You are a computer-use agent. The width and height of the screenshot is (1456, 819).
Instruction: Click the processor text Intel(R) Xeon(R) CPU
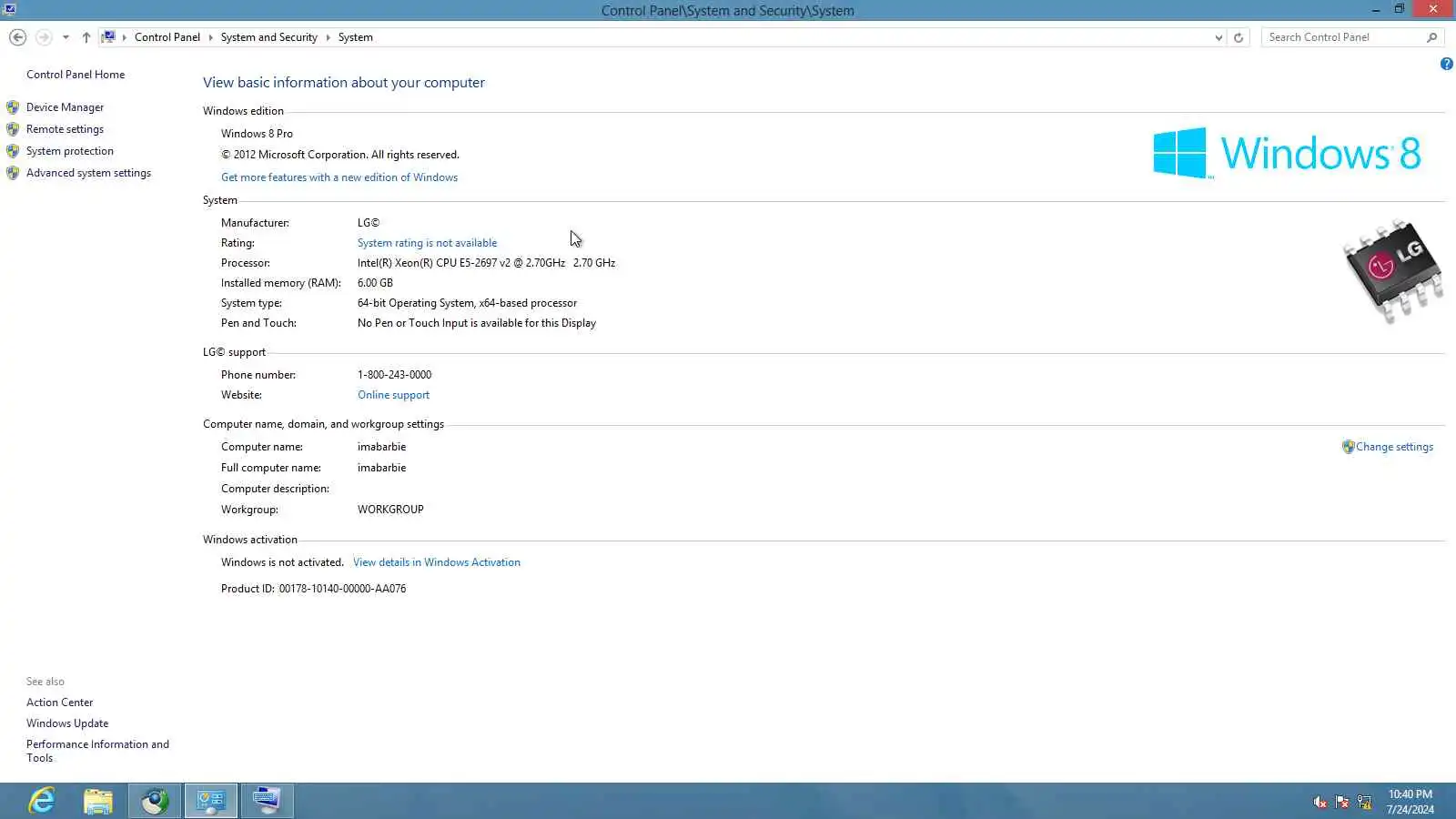coord(486,263)
